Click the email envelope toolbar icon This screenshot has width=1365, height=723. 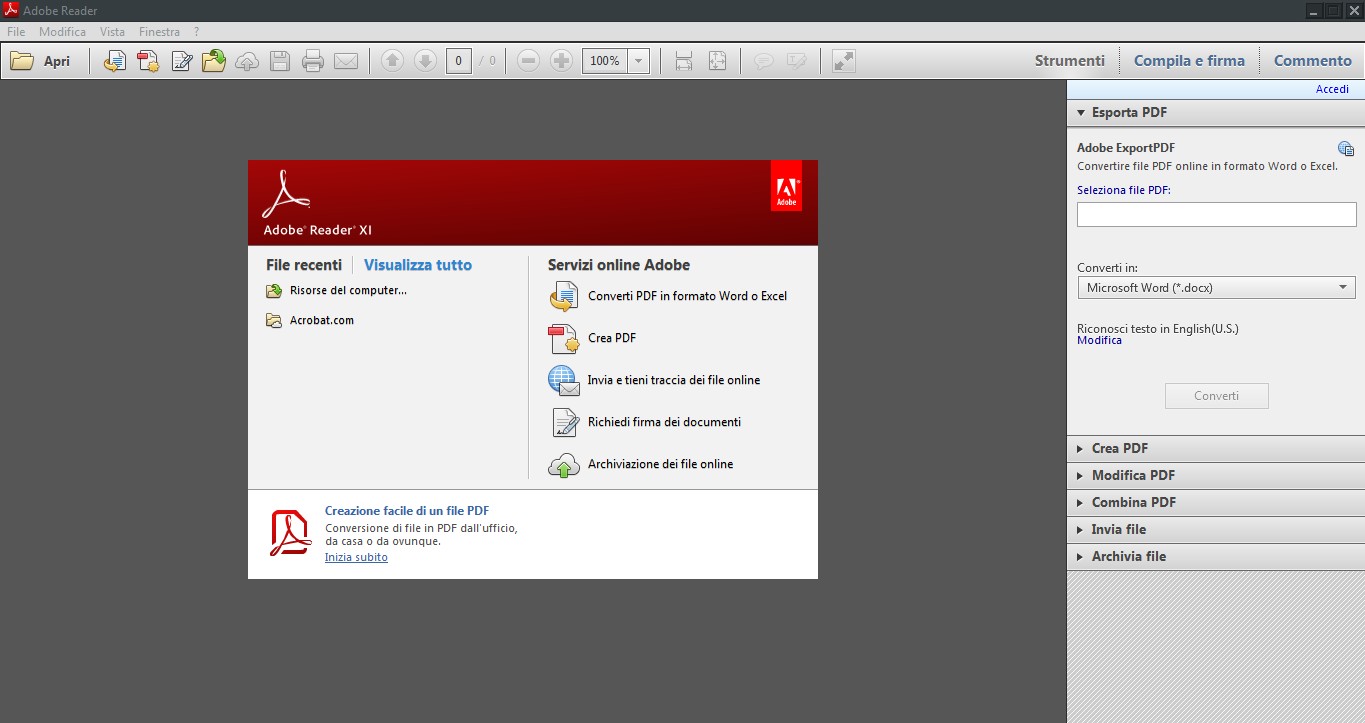[x=346, y=61]
